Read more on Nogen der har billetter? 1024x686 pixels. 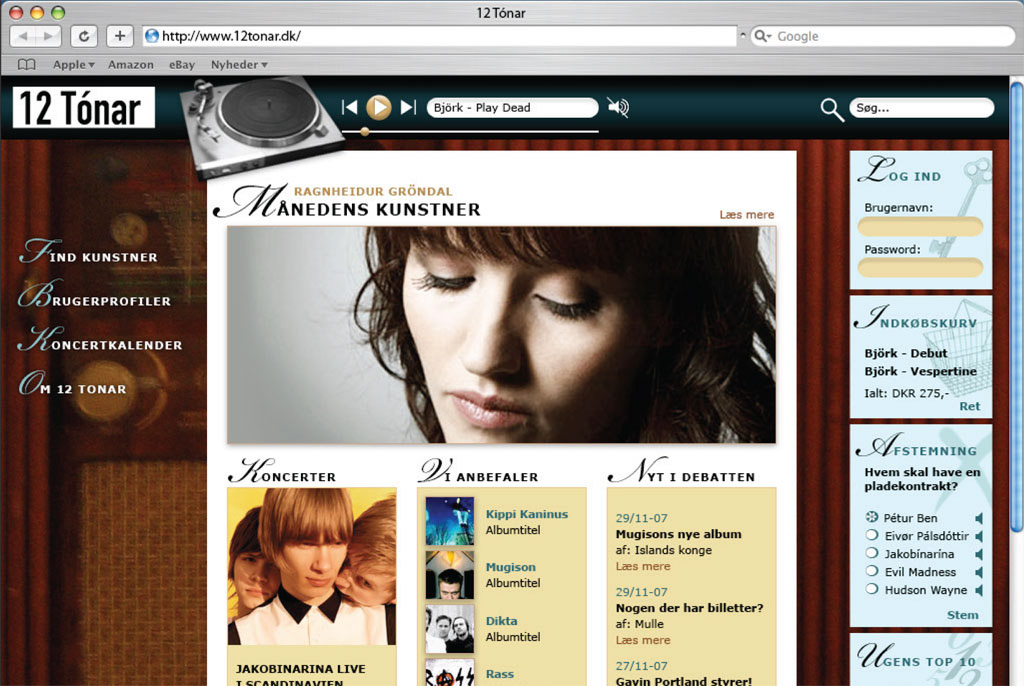643,640
